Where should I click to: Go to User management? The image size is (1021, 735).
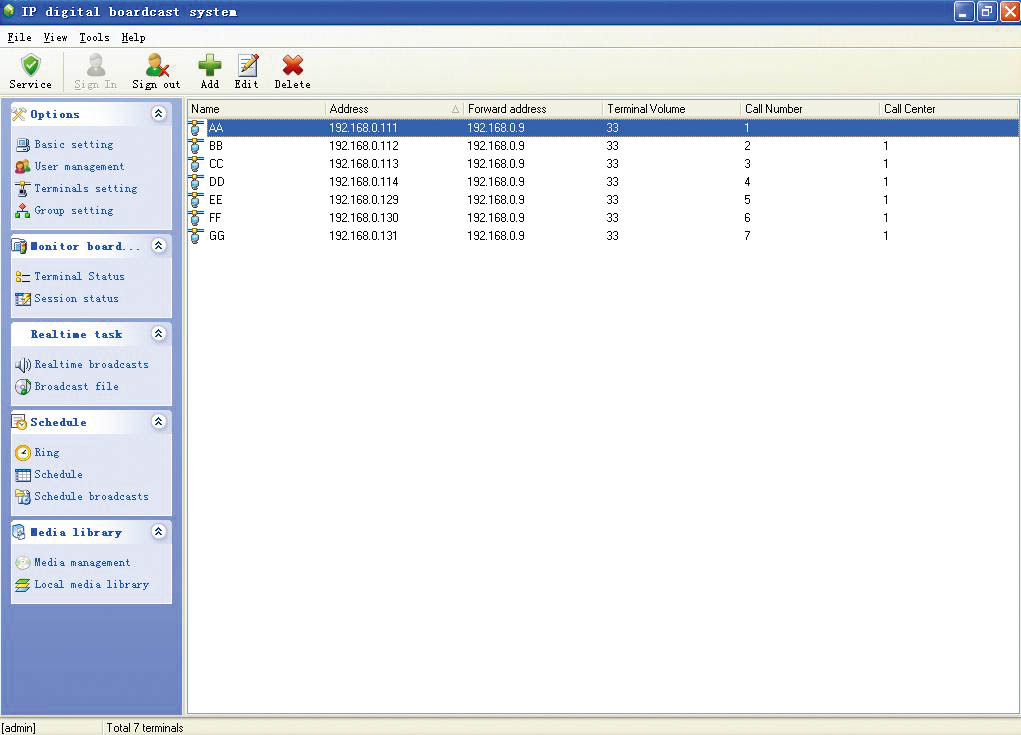pos(79,167)
